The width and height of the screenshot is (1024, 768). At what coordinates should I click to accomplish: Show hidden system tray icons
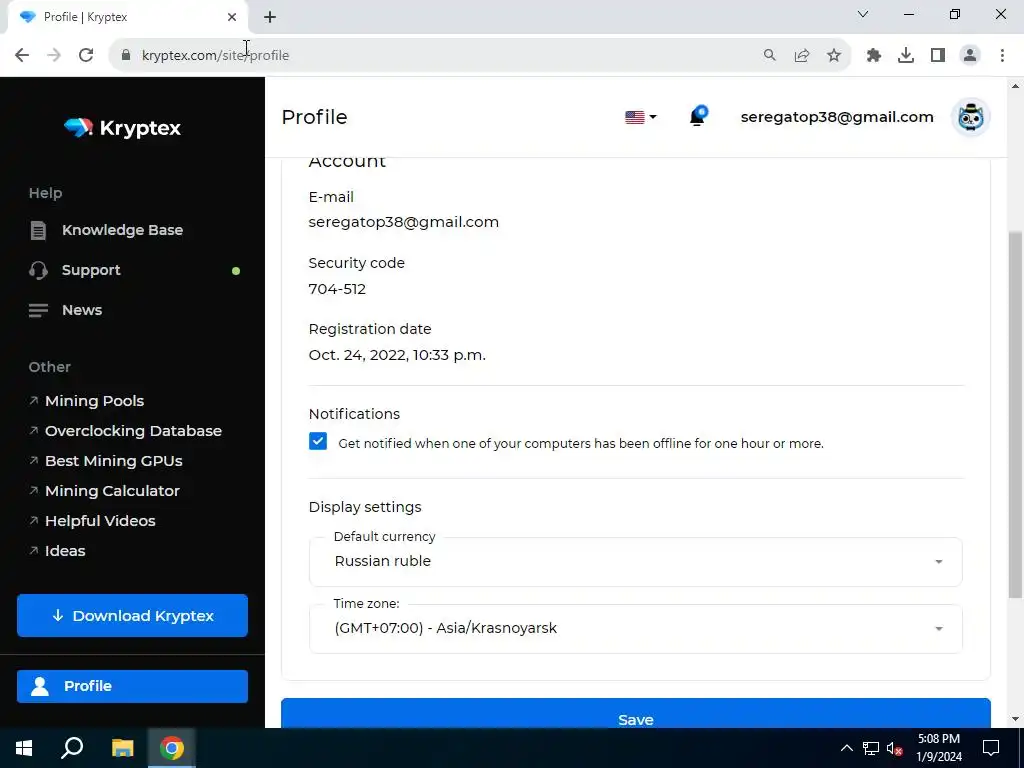click(846, 748)
